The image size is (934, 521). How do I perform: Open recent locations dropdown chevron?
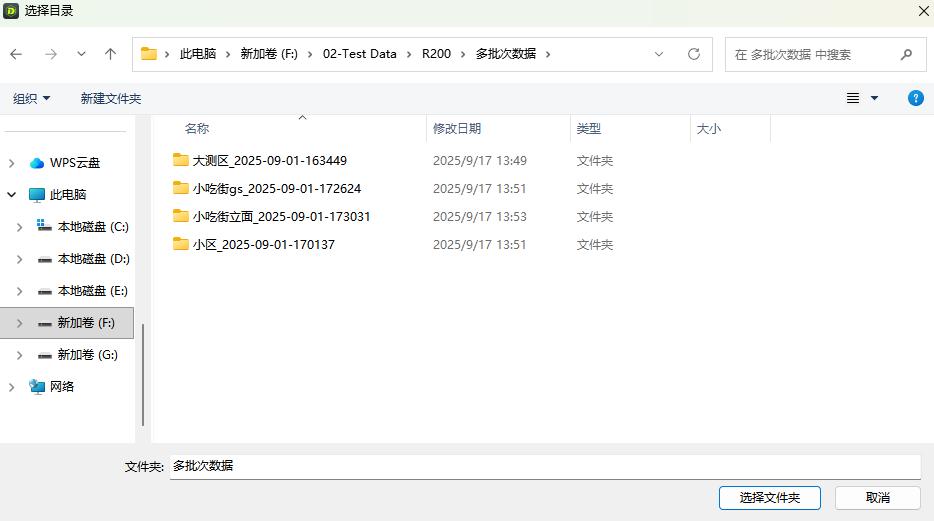click(81, 54)
